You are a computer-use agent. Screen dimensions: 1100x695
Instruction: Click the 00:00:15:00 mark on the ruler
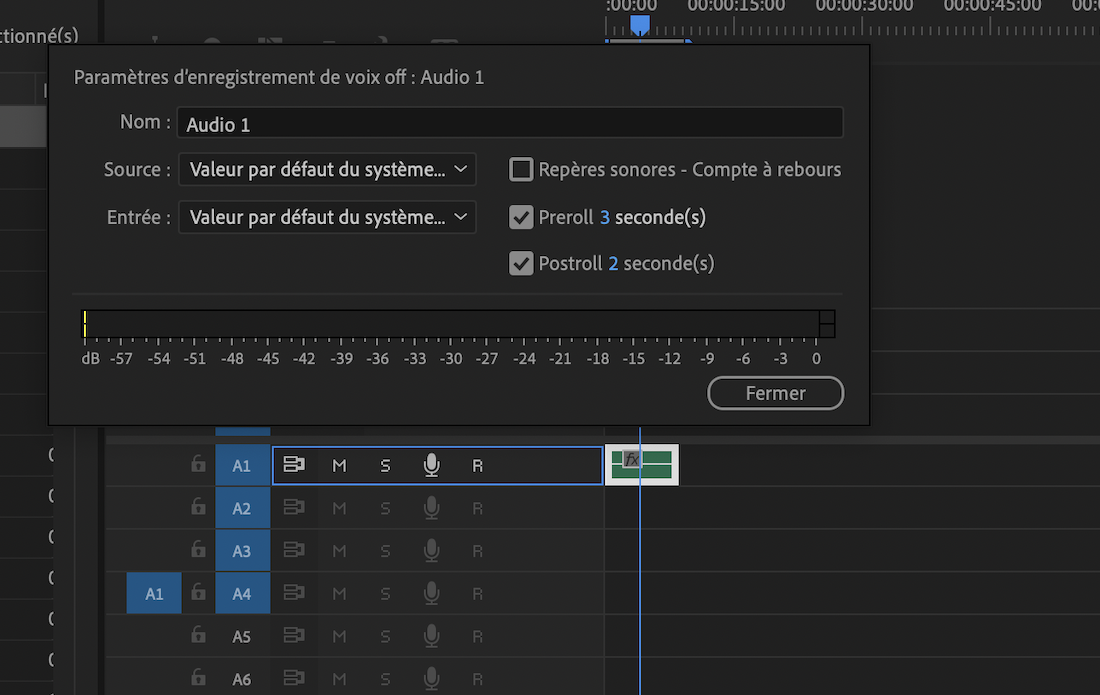[736, 6]
